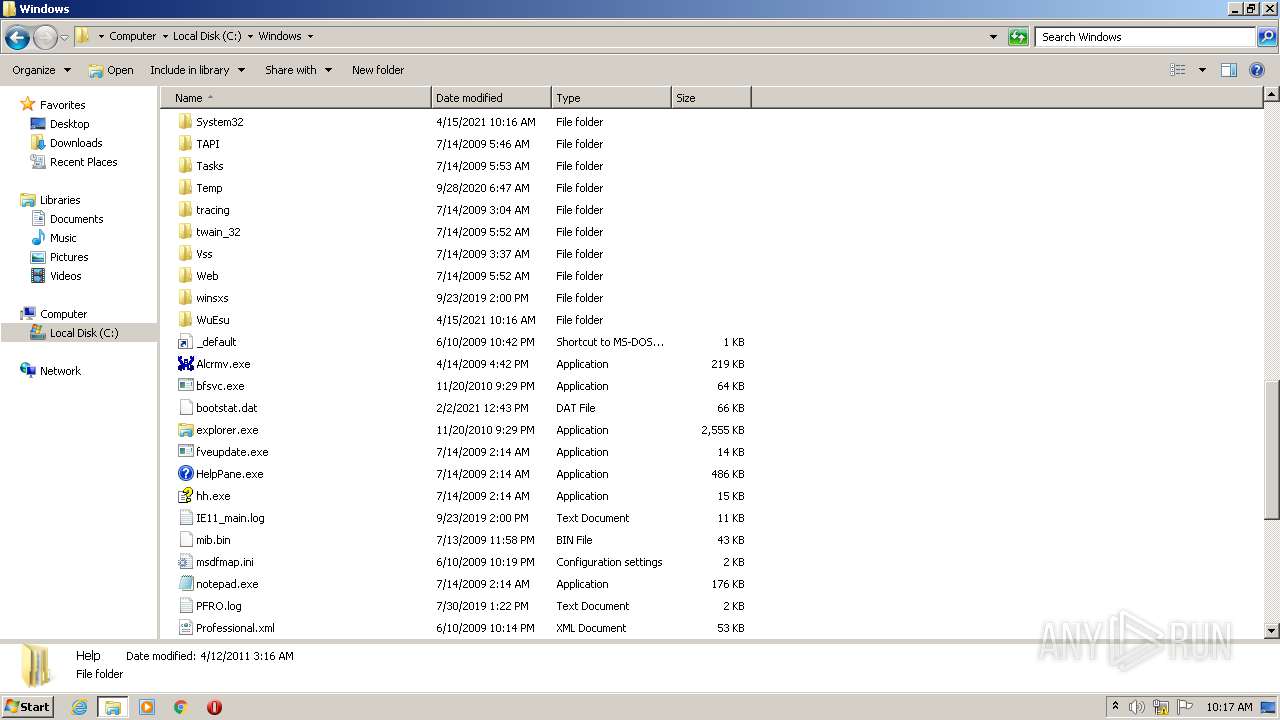
Task: Click the scrollbar up arrow
Action: pyautogui.click(x=1271, y=95)
